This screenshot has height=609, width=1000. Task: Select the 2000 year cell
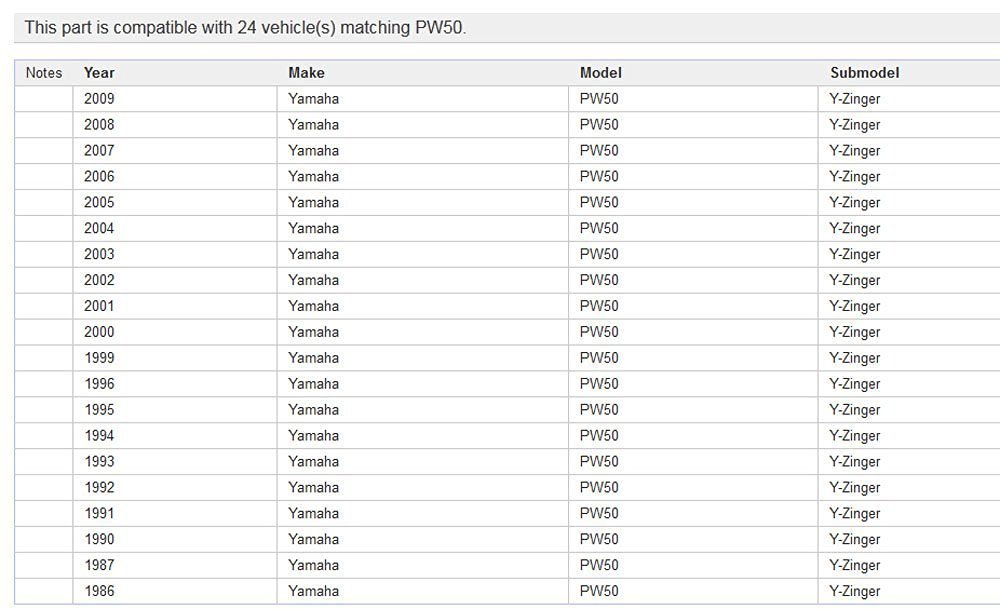coord(99,332)
